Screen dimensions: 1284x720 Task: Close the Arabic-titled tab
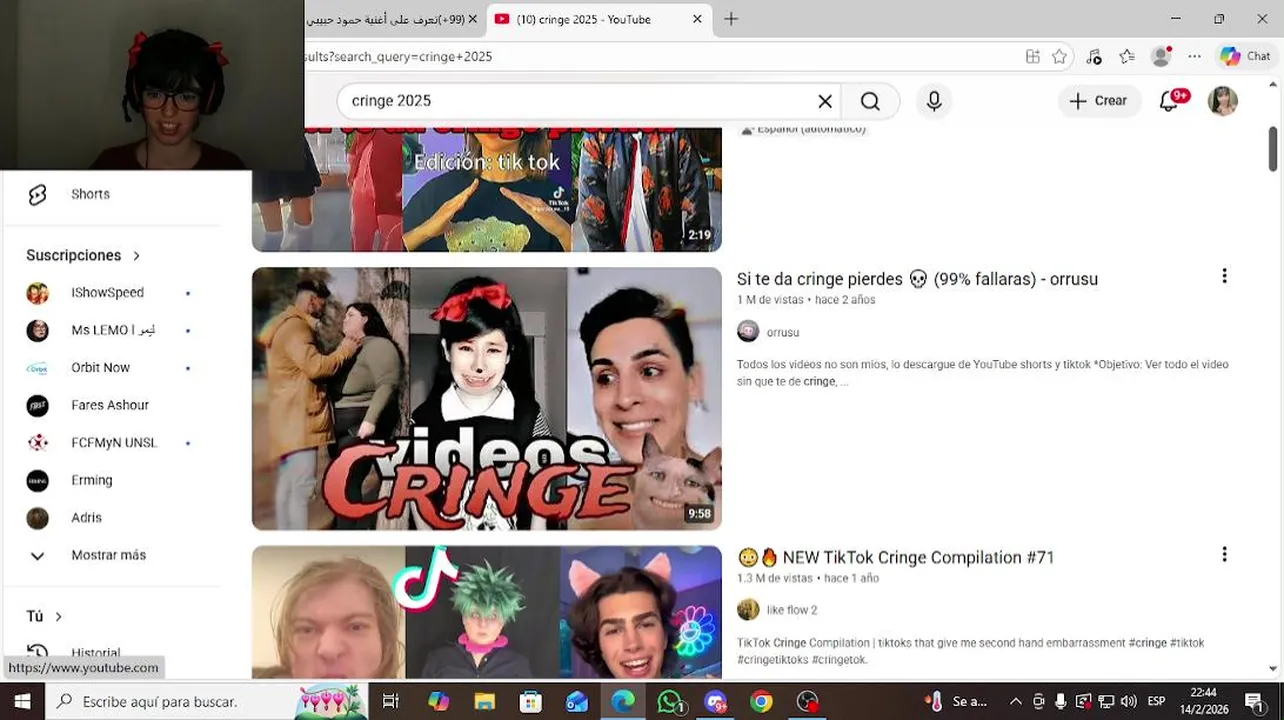[473, 19]
